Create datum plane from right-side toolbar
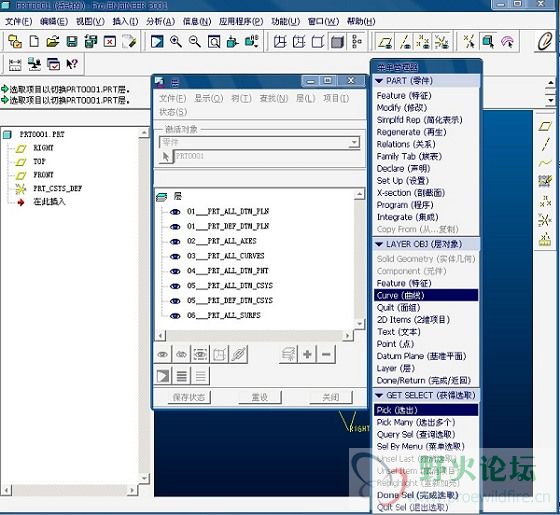This screenshot has height=515, width=560. (x=545, y=126)
